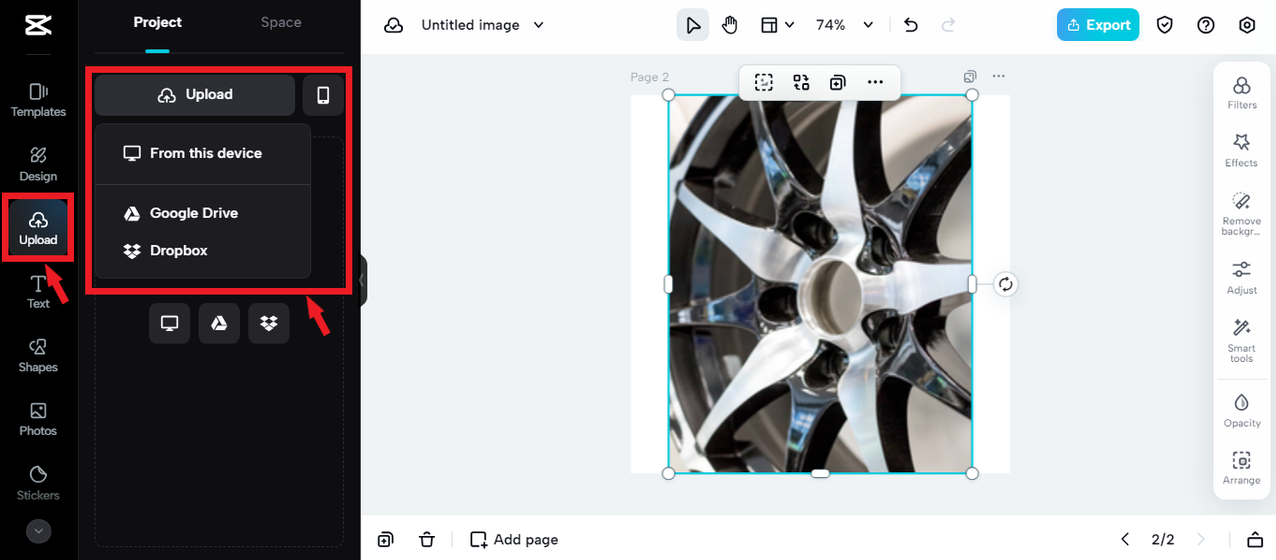The image size is (1276, 560).
Task: Click the duplicate icon in floating toolbar
Action: pyautogui.click(x=838, y=82)
